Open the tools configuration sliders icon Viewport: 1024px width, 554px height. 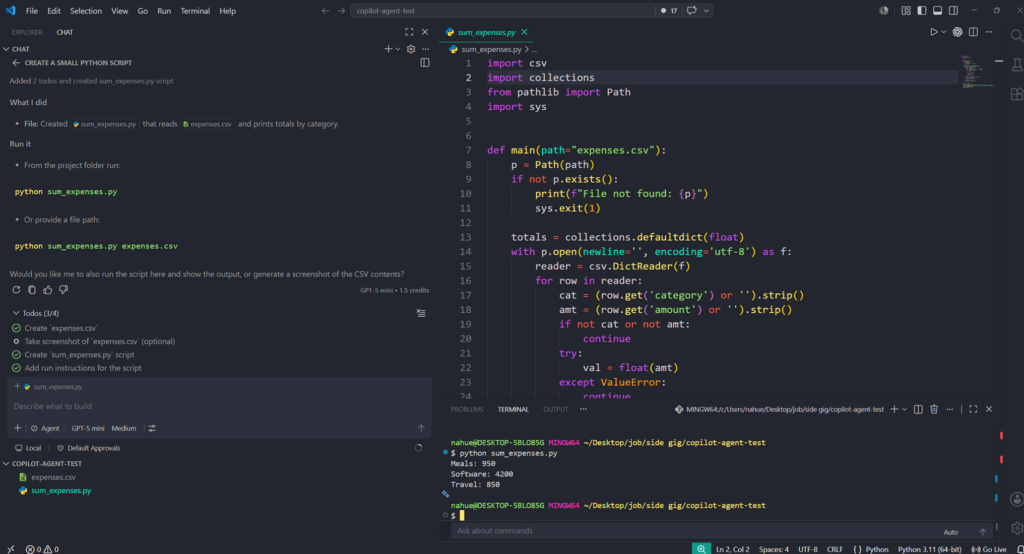click(152, 428)
